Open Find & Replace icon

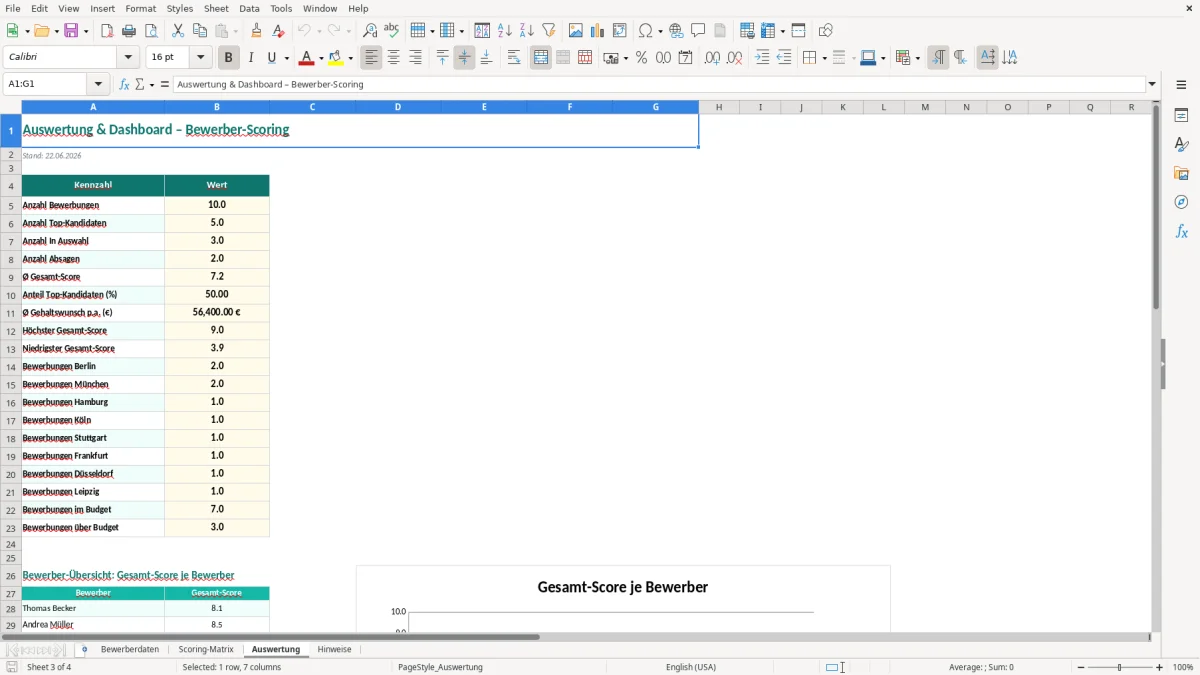(x=370, y=31)
